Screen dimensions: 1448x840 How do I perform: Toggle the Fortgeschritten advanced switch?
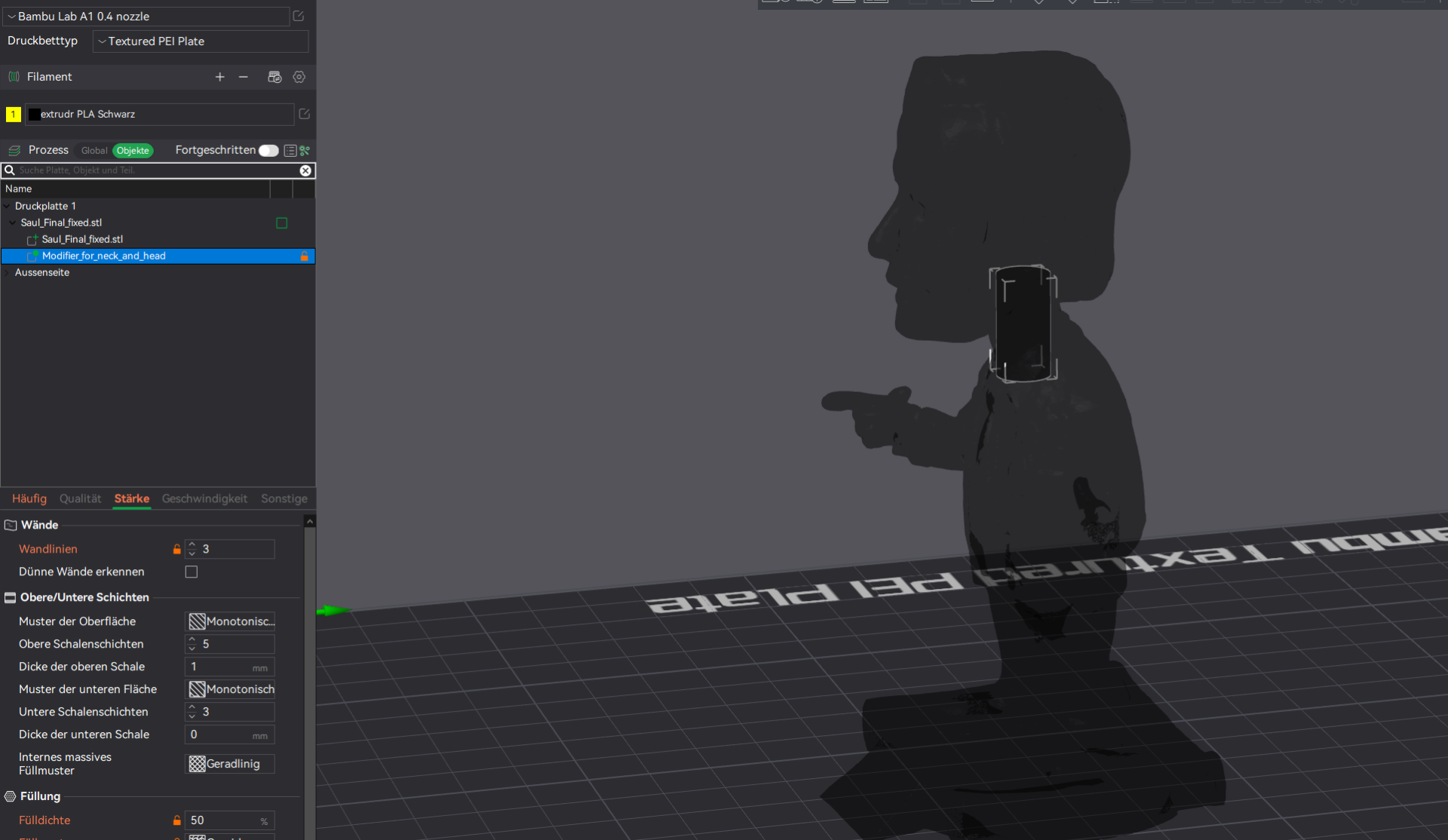coord(268,151)
